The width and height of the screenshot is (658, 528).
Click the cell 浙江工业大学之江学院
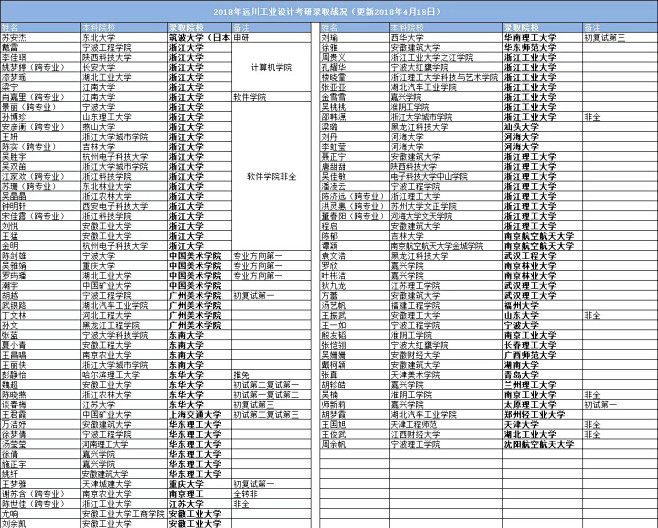pos(446,57)
